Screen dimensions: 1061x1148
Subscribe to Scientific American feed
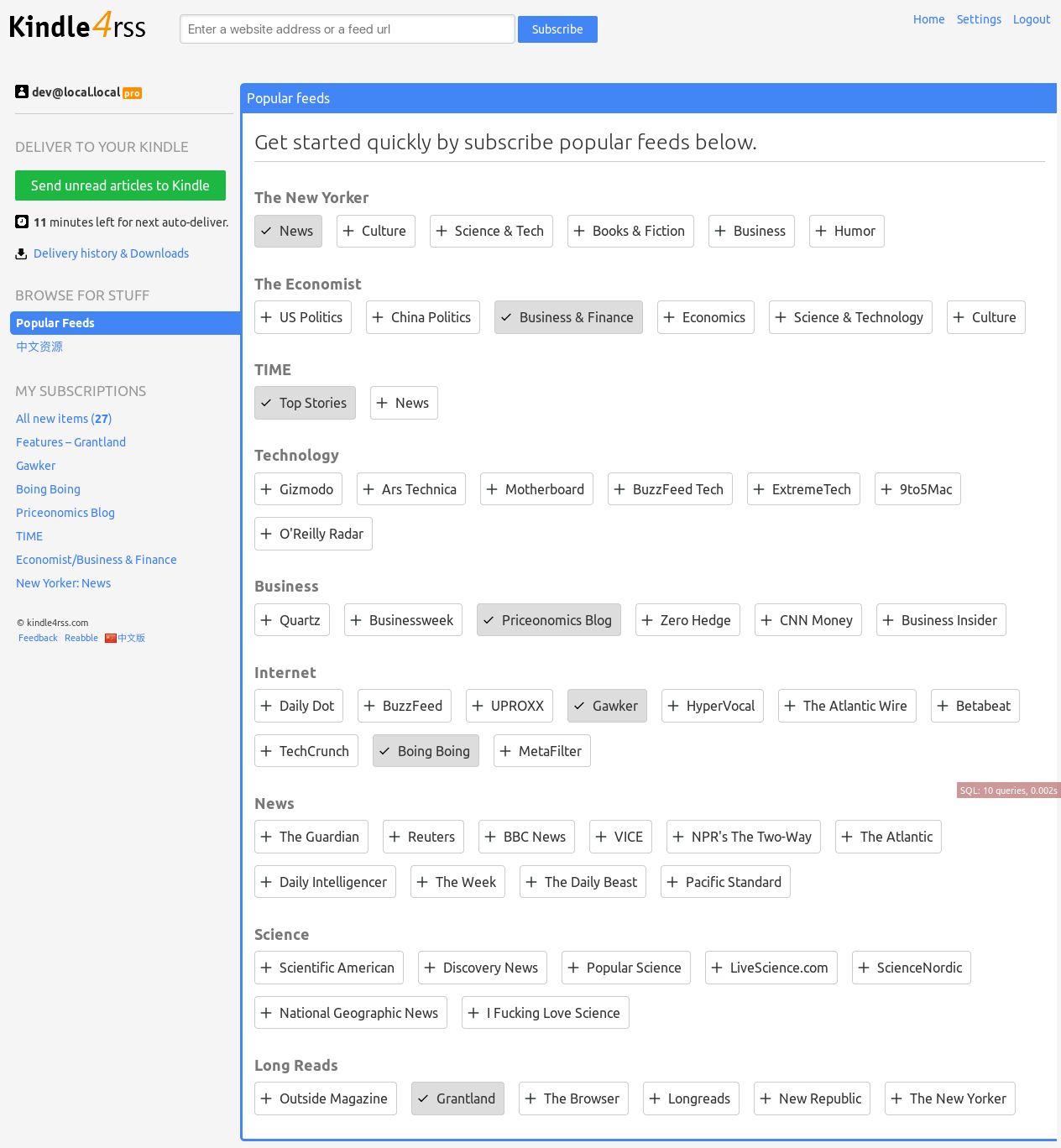coord(329,968)
